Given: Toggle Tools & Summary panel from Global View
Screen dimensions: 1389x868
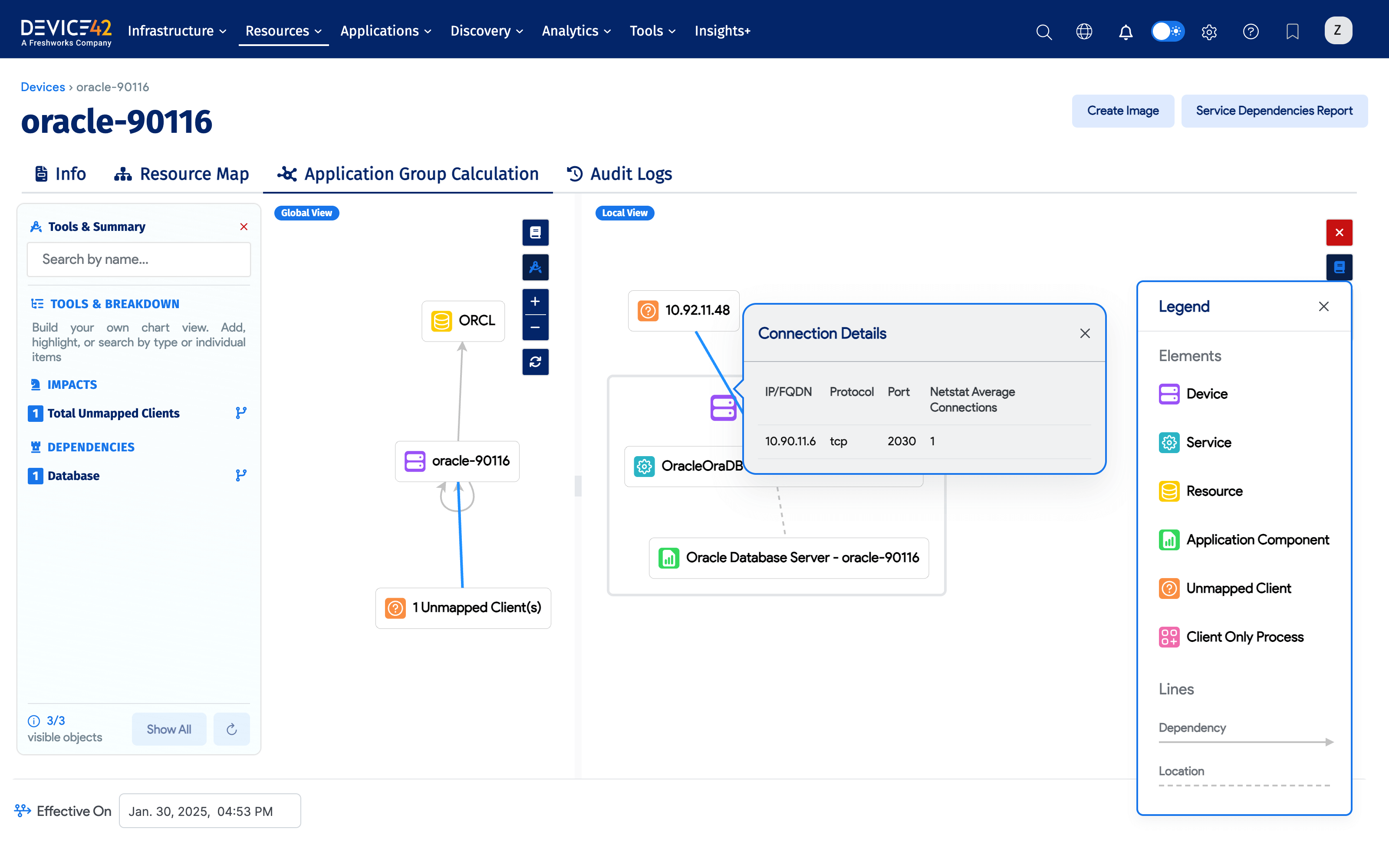Looking at the screenshot, I should coord(535,267).
